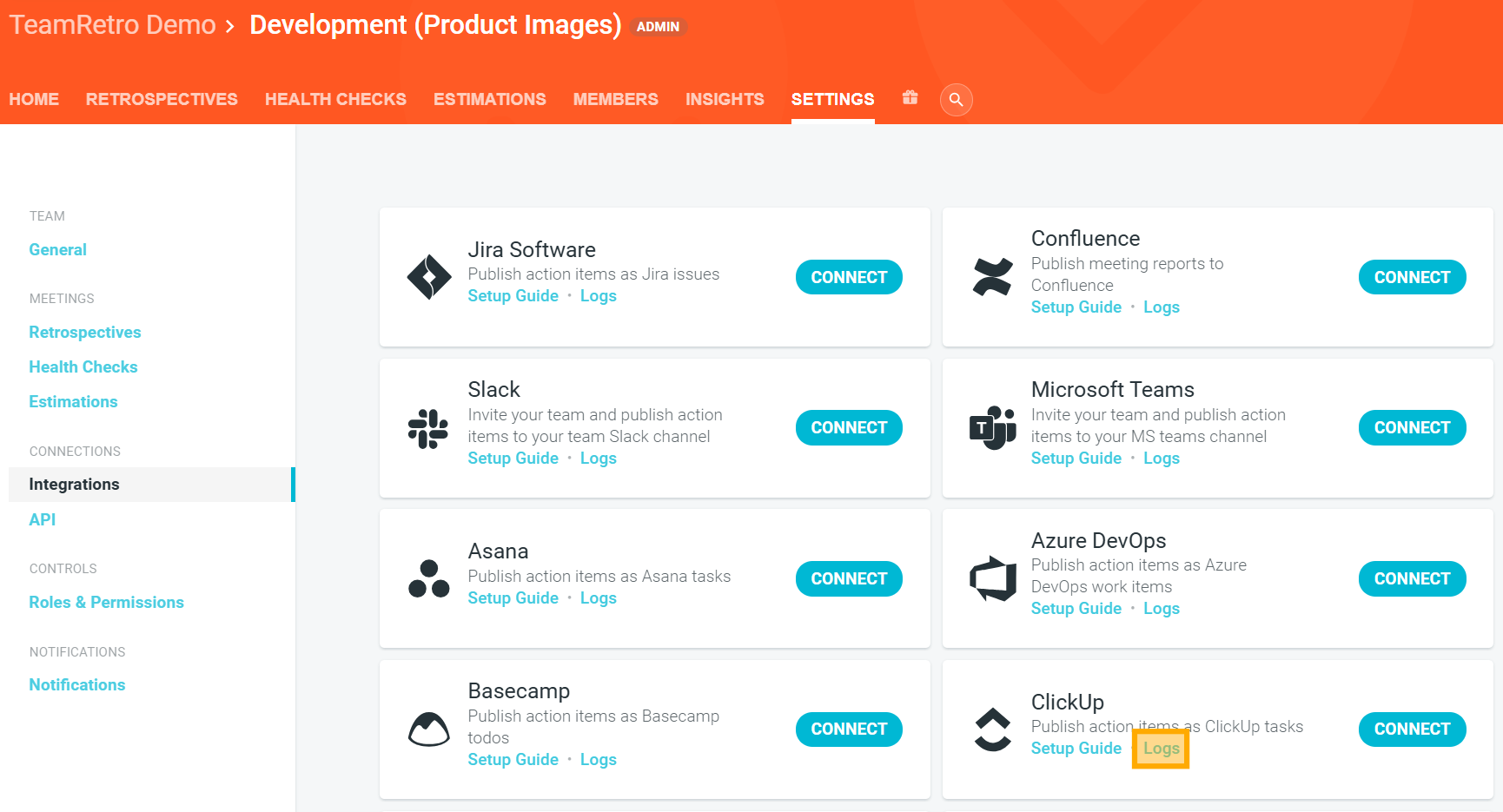Open Roles & Permissions settings
This screenshot has width=1503, height=812.
click(x=107, y=603)
